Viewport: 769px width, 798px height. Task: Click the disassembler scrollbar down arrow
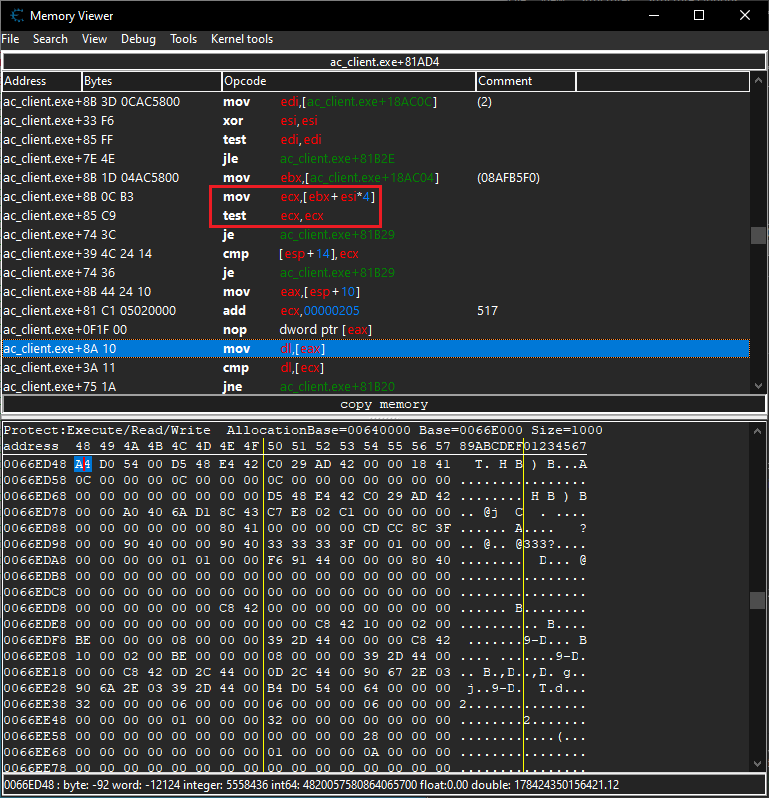[x=758, y=385]
